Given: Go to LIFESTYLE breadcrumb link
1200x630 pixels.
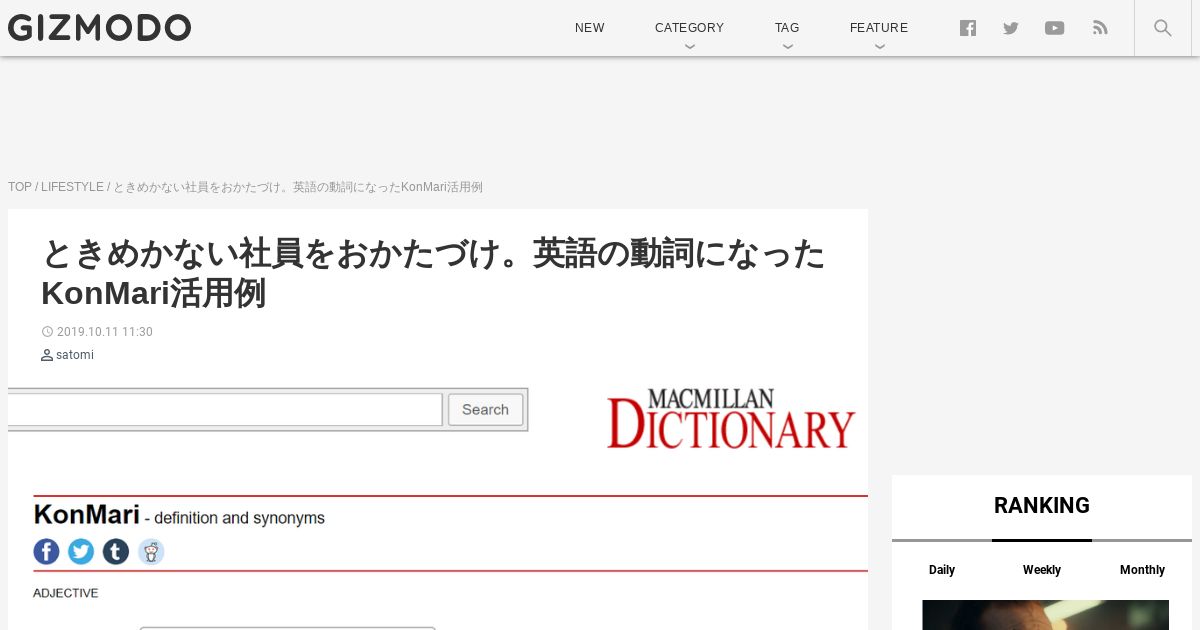Looking at the screenshot, I should (72, 187).
